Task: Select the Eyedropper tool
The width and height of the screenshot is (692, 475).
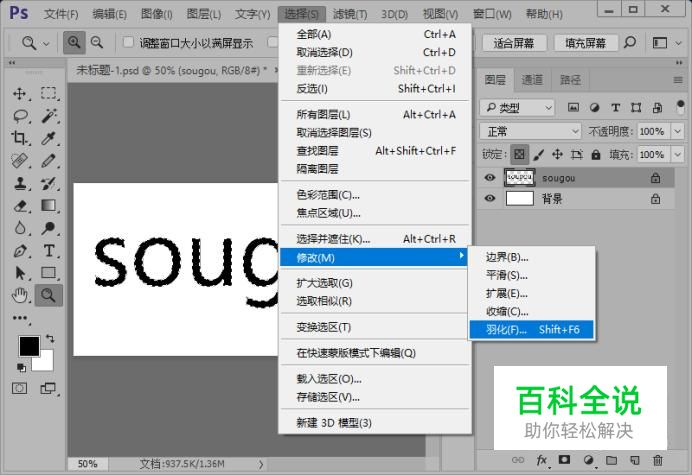Action: pos(49,138)
